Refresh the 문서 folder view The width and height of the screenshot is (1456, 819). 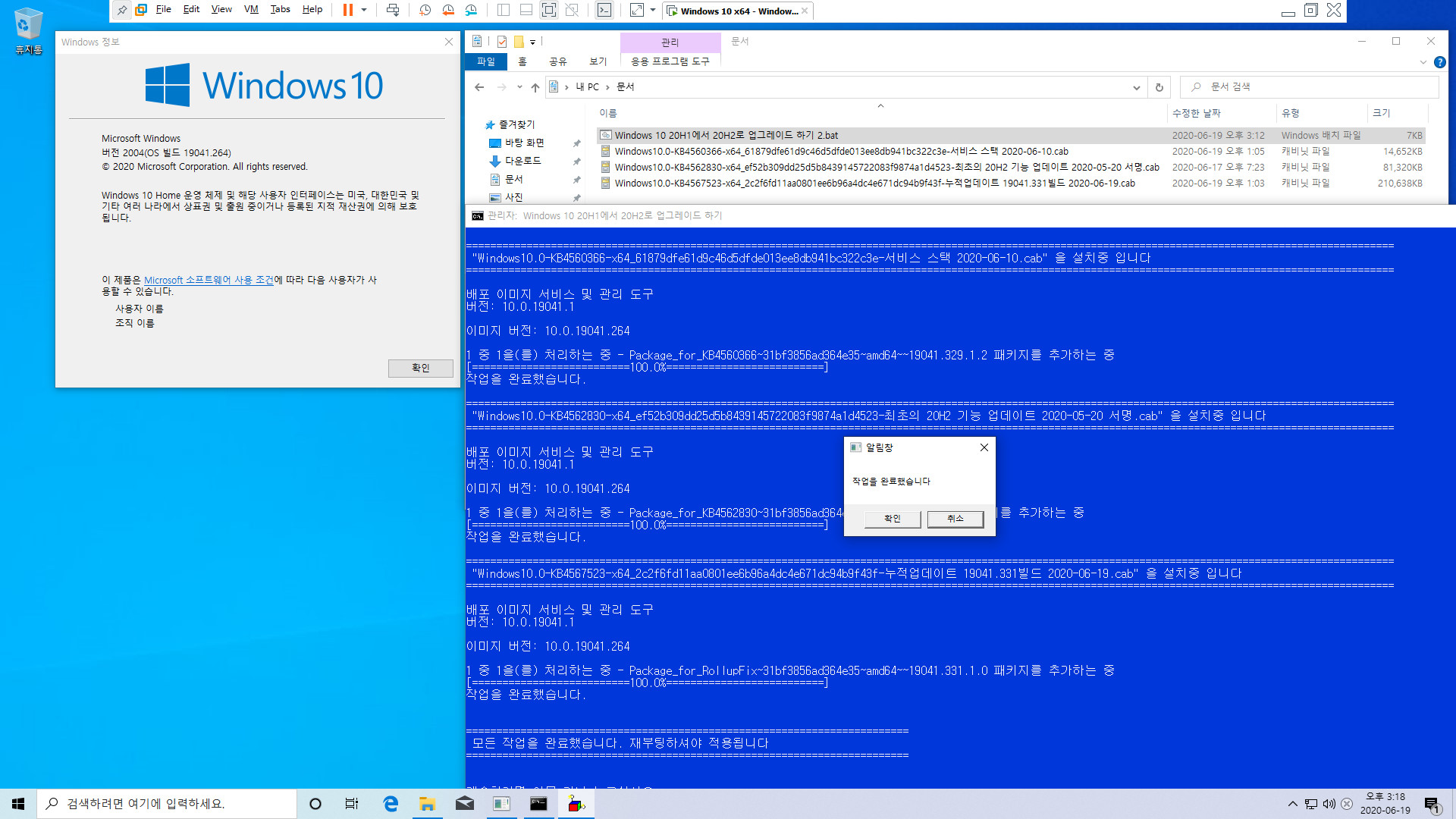pos(1159,87)
